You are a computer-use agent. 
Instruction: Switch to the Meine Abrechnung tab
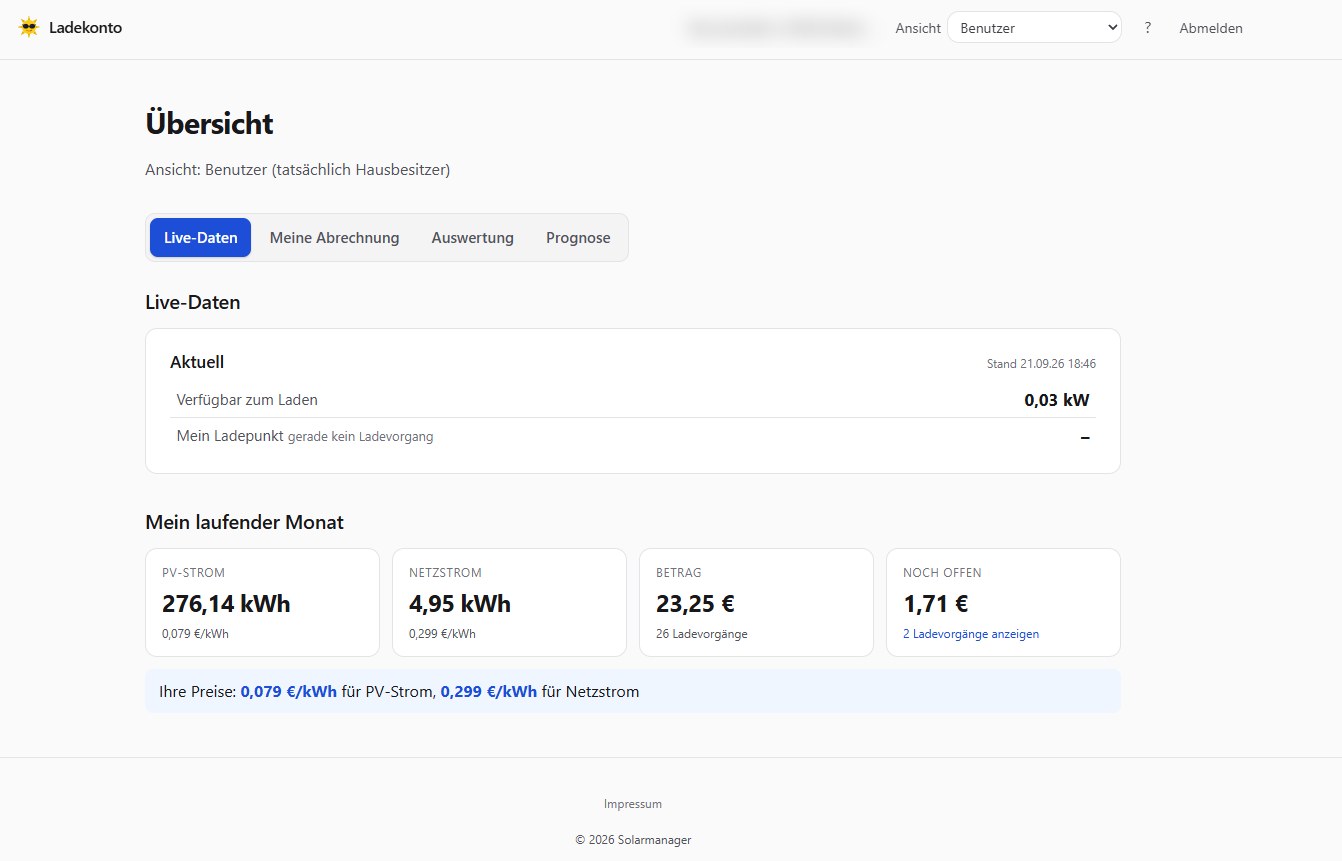coord(334,238)
